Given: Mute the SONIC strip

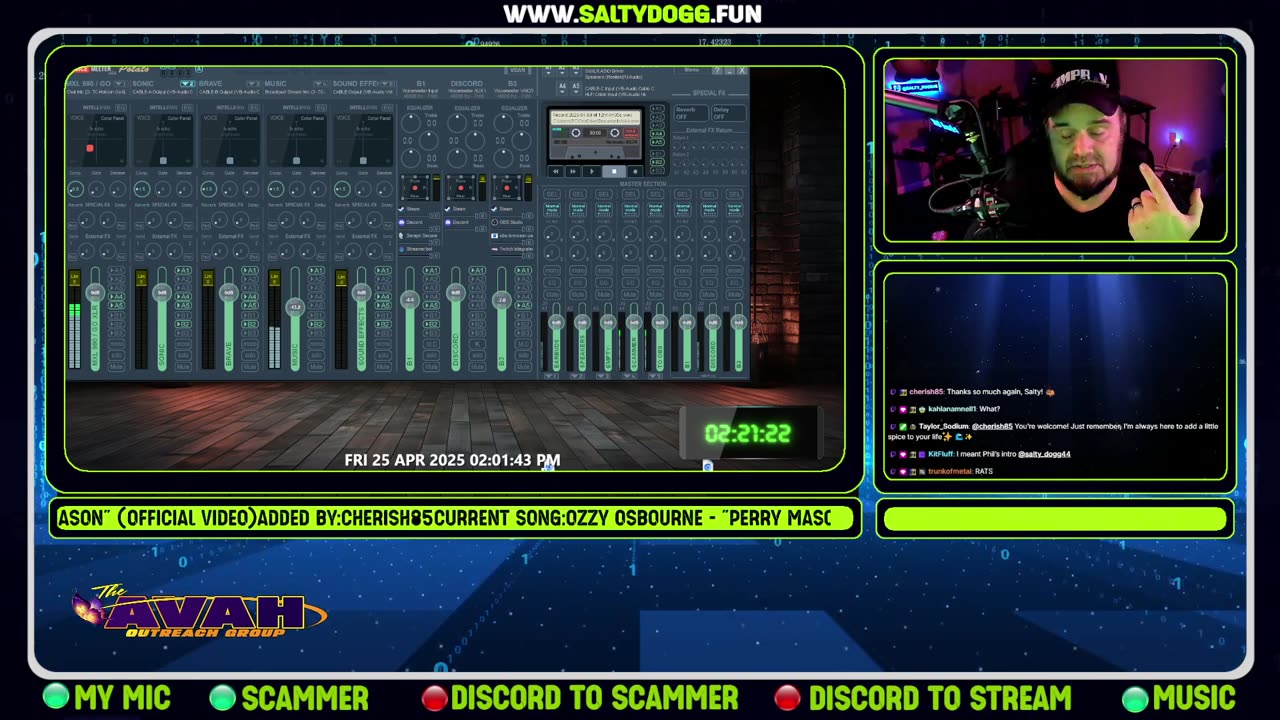Looking at the screenshot, I should pyautogui.click(x=183, y=366).
